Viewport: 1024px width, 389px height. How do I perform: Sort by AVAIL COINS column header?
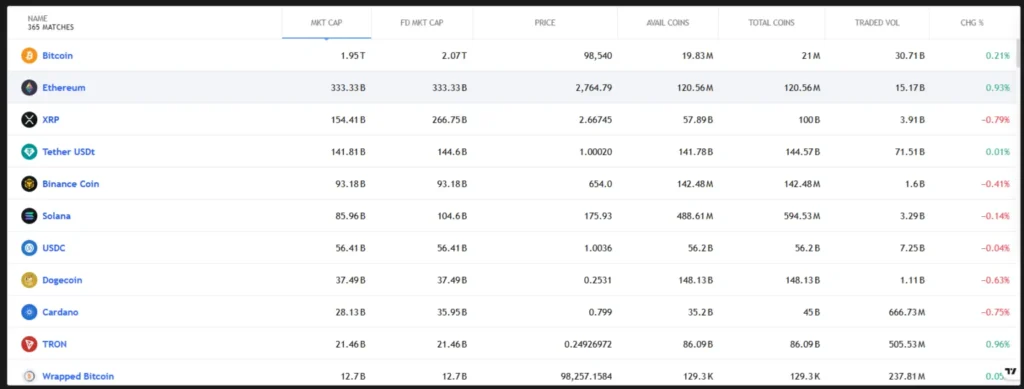667,23
